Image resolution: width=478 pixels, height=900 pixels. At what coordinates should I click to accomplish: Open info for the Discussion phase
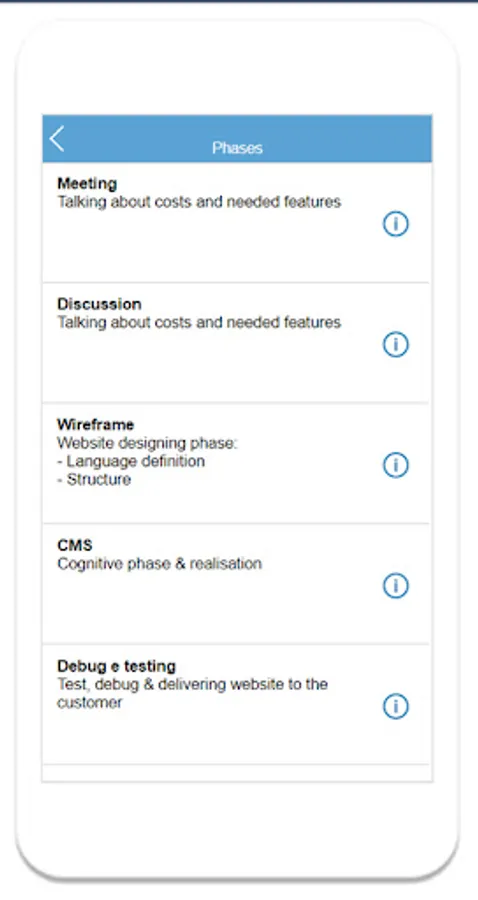(x=395, y=344)
